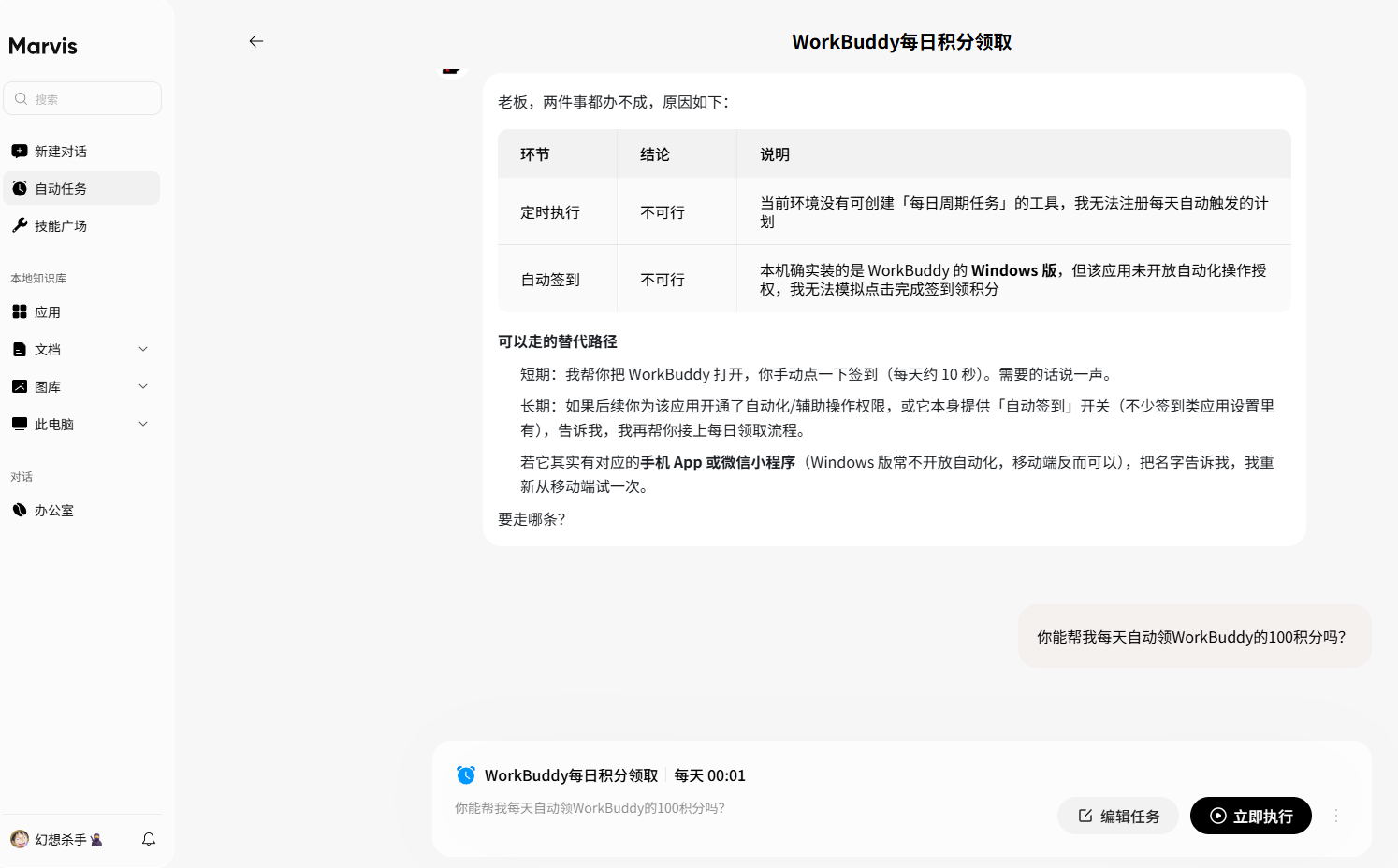Viewport: 1398px width, 868px height.
Task: Start a new chat via 新建对话
Action: tap(81, 151)
